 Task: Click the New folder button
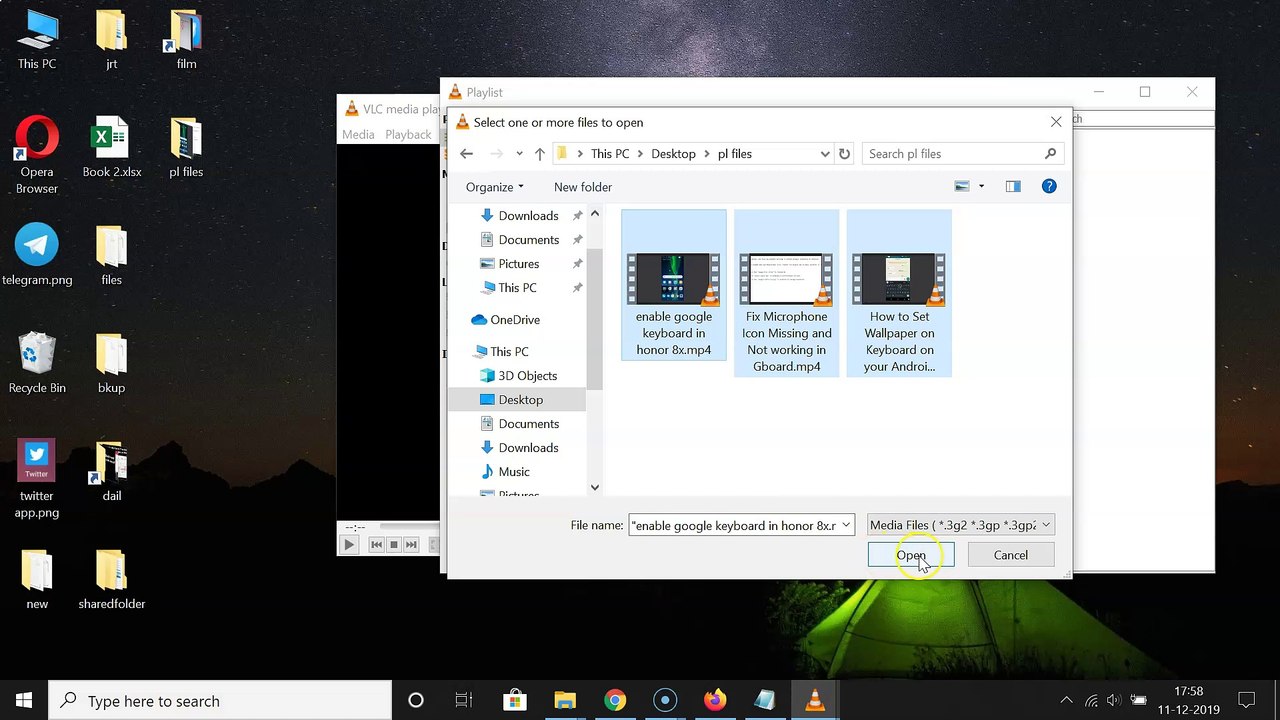point(583,187)
